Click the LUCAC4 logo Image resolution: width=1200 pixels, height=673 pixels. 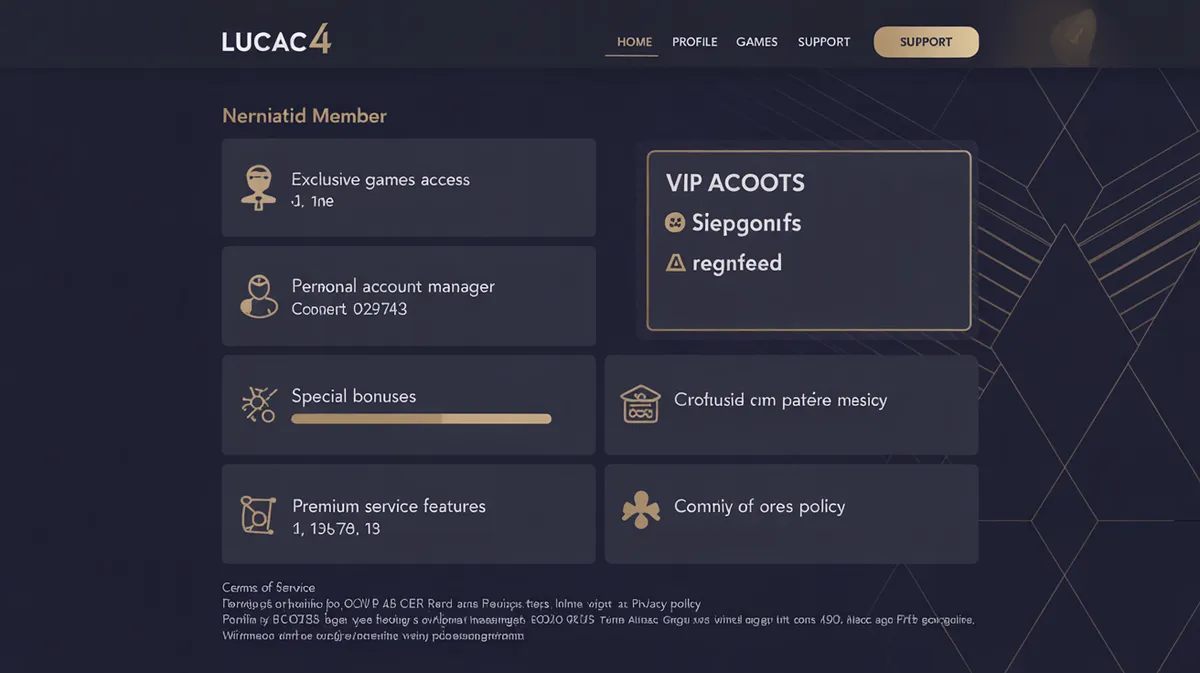pyautogui.click(x=276, y=40)
